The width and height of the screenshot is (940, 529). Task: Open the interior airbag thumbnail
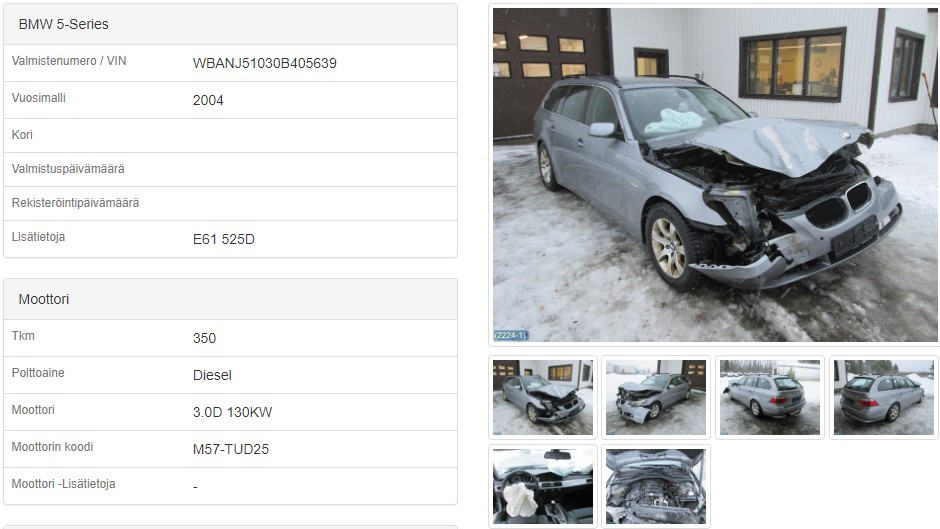(543, 486)
